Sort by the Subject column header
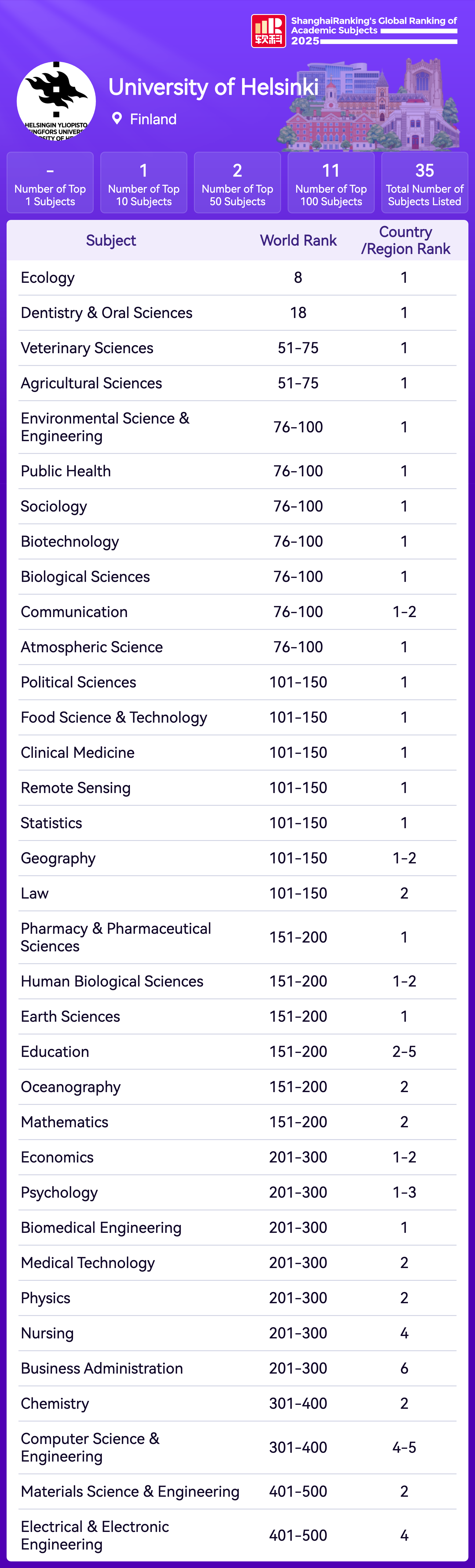Image resolution: width=475 pixels, height=1568 pixels. tap(111, 240)
